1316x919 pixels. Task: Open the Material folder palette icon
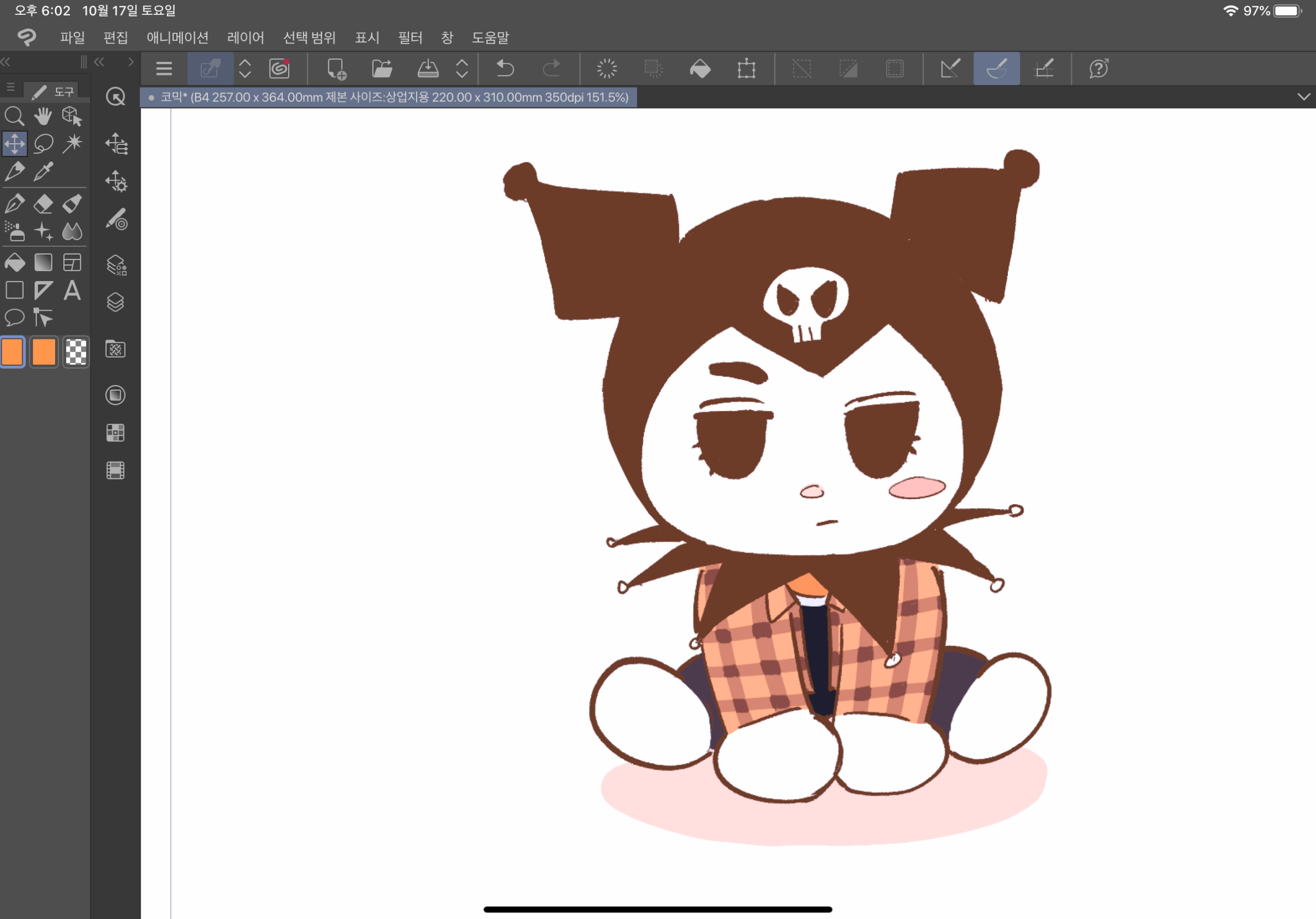click(x=116, y=349)
